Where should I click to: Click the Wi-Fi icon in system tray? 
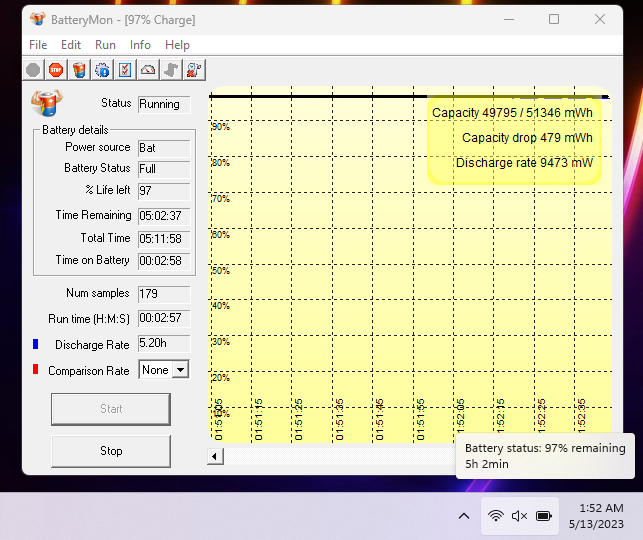click(496, 516)
